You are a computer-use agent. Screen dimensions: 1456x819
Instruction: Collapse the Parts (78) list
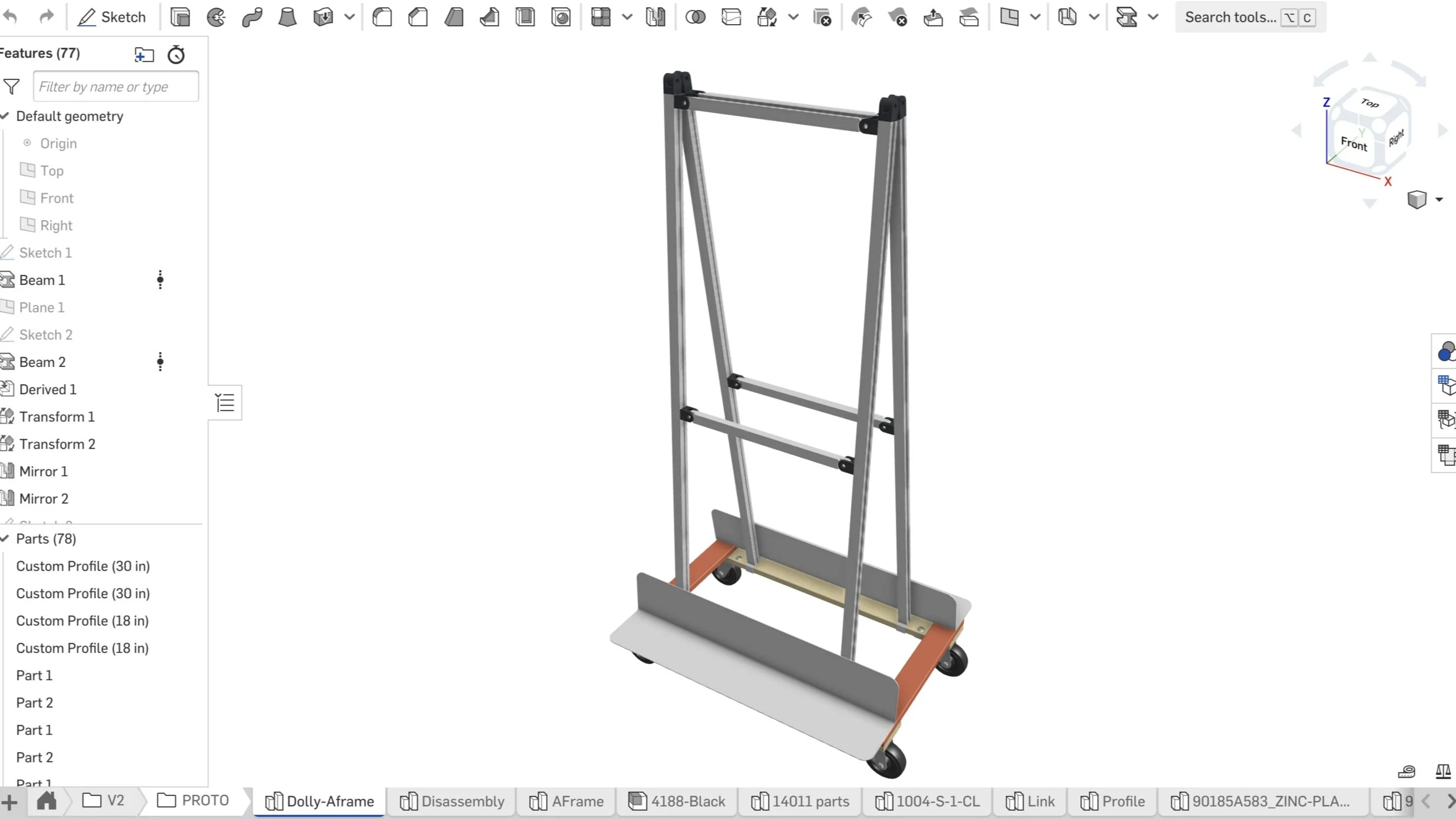click(x=5, y=539)
